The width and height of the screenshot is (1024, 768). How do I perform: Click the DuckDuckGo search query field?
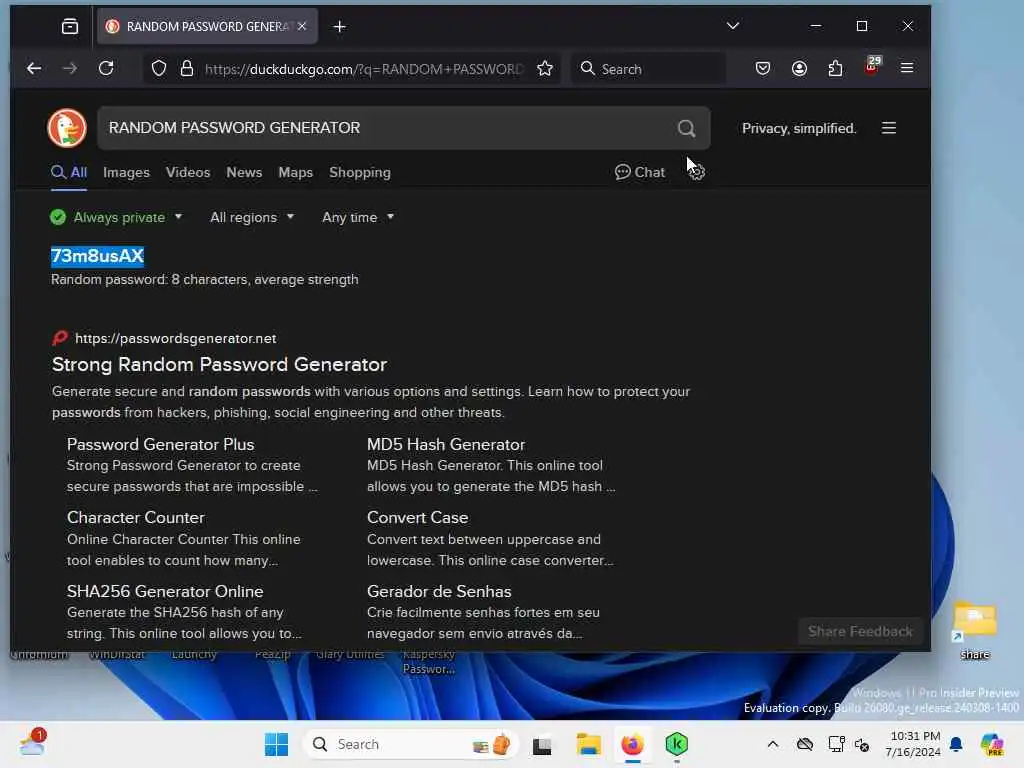385,128
